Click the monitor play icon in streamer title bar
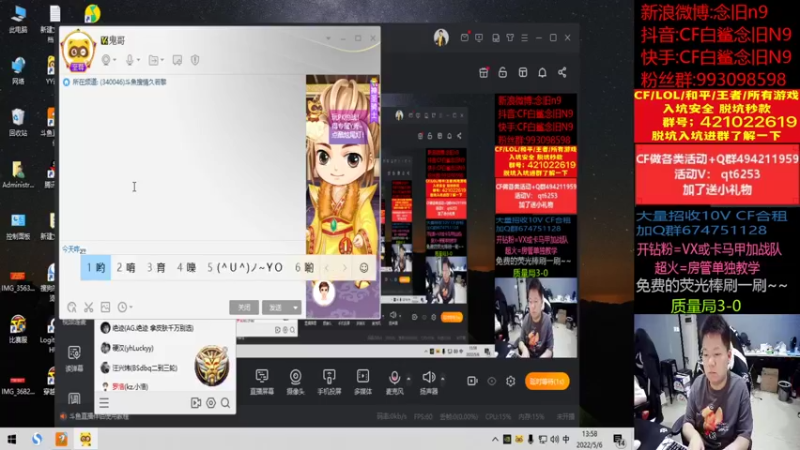 pos(479,38)
